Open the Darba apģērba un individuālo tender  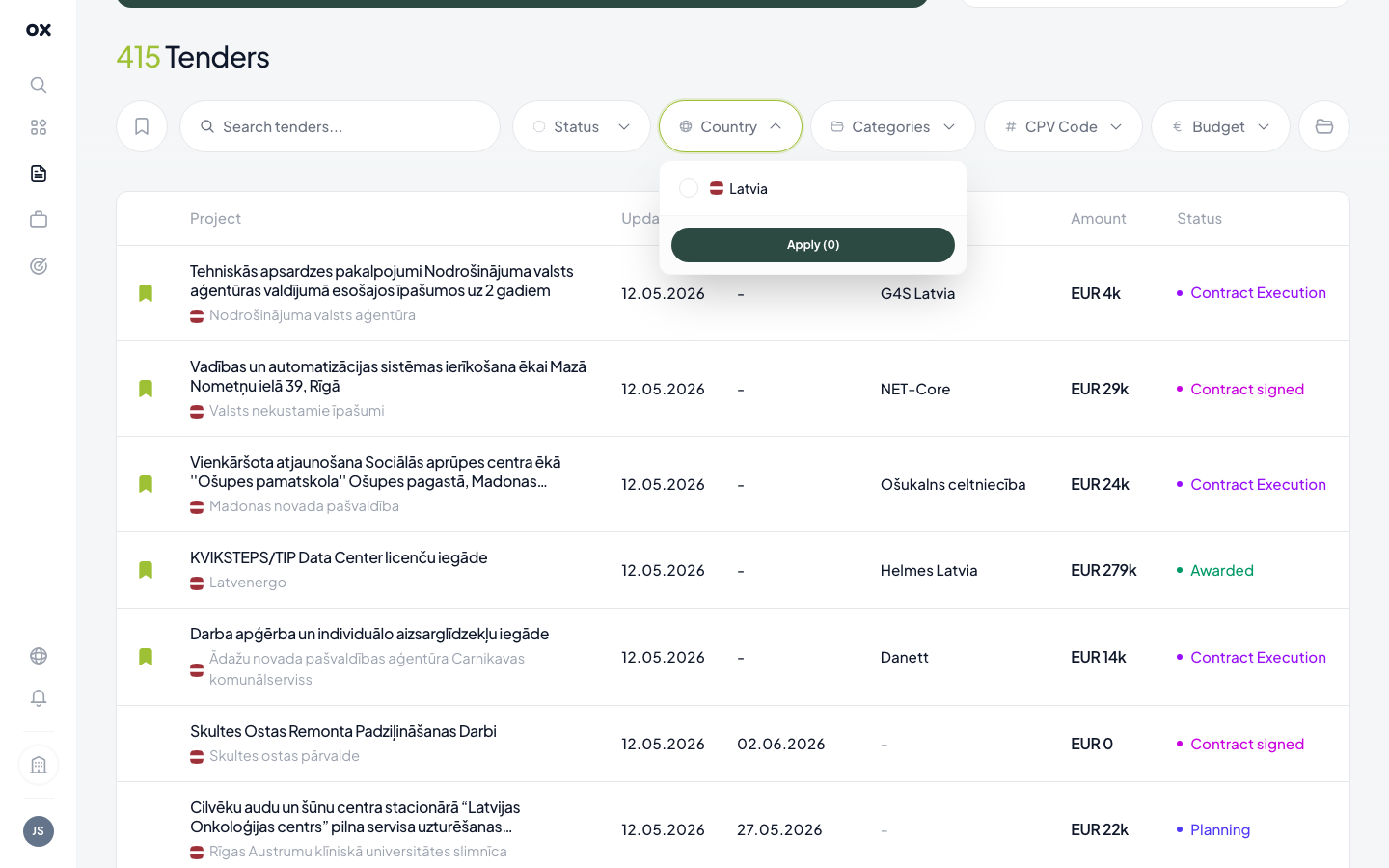tap(369, 634)
